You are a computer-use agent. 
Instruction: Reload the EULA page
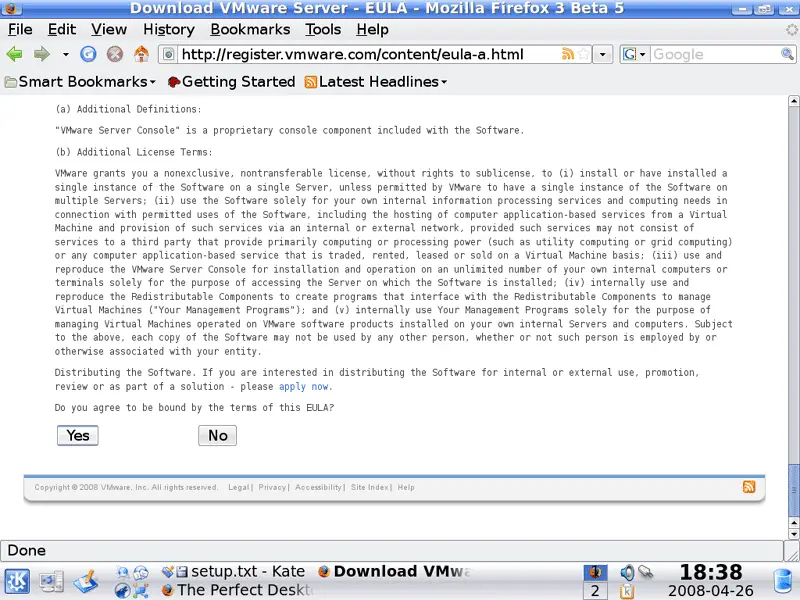(88, 54)
